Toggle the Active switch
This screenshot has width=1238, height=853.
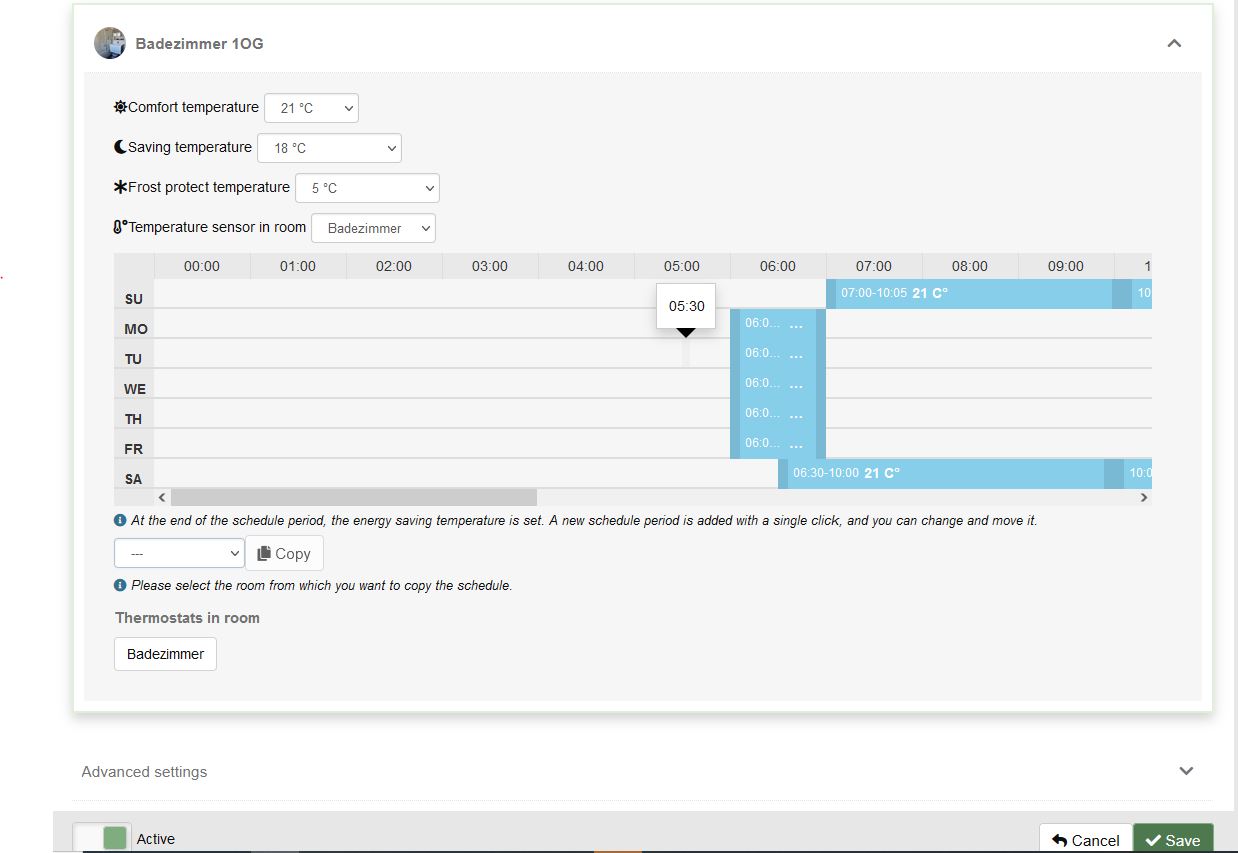pos(103,838)
